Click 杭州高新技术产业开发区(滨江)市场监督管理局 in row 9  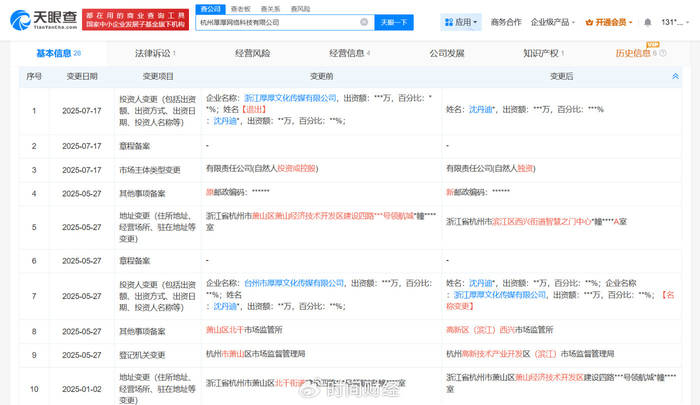point(530,354)
